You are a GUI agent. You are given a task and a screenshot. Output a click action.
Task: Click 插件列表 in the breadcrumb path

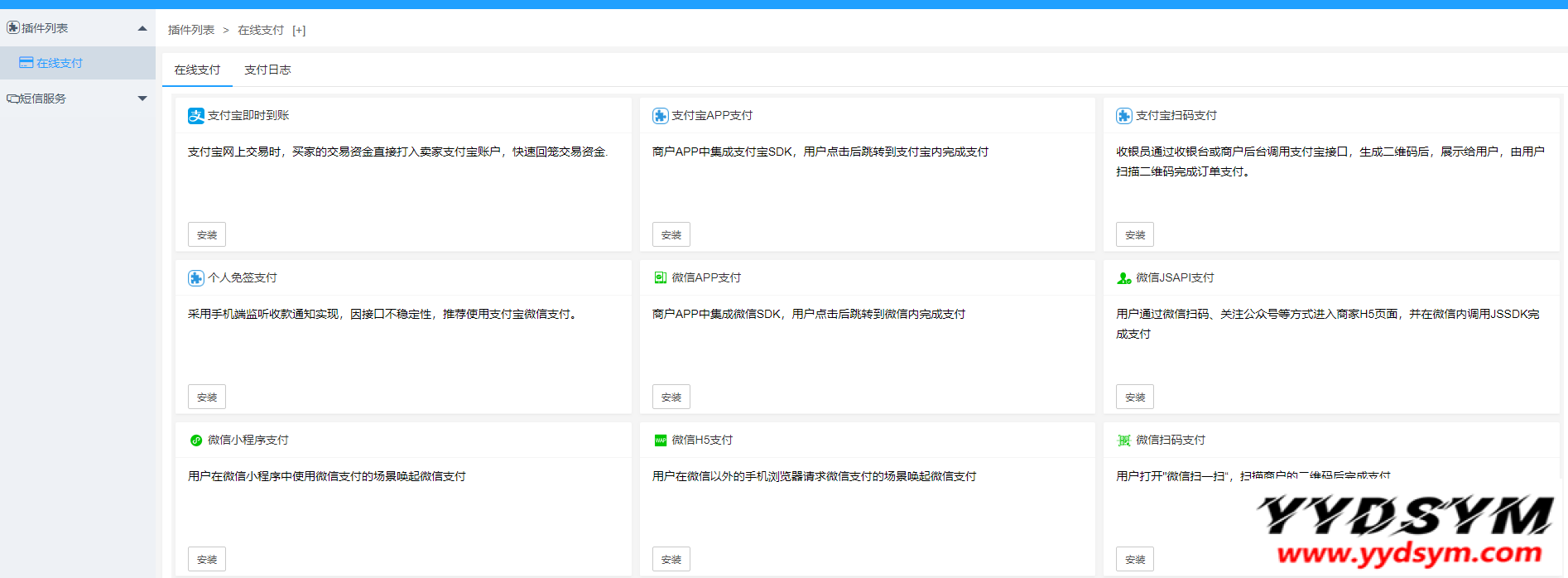click(191, 31)
